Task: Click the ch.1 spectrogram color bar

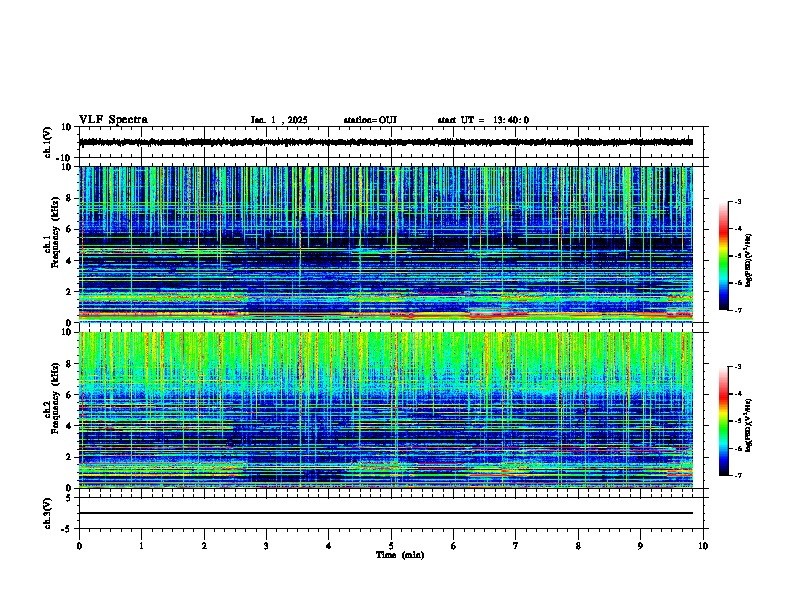Action: click(x=724, y=256)
